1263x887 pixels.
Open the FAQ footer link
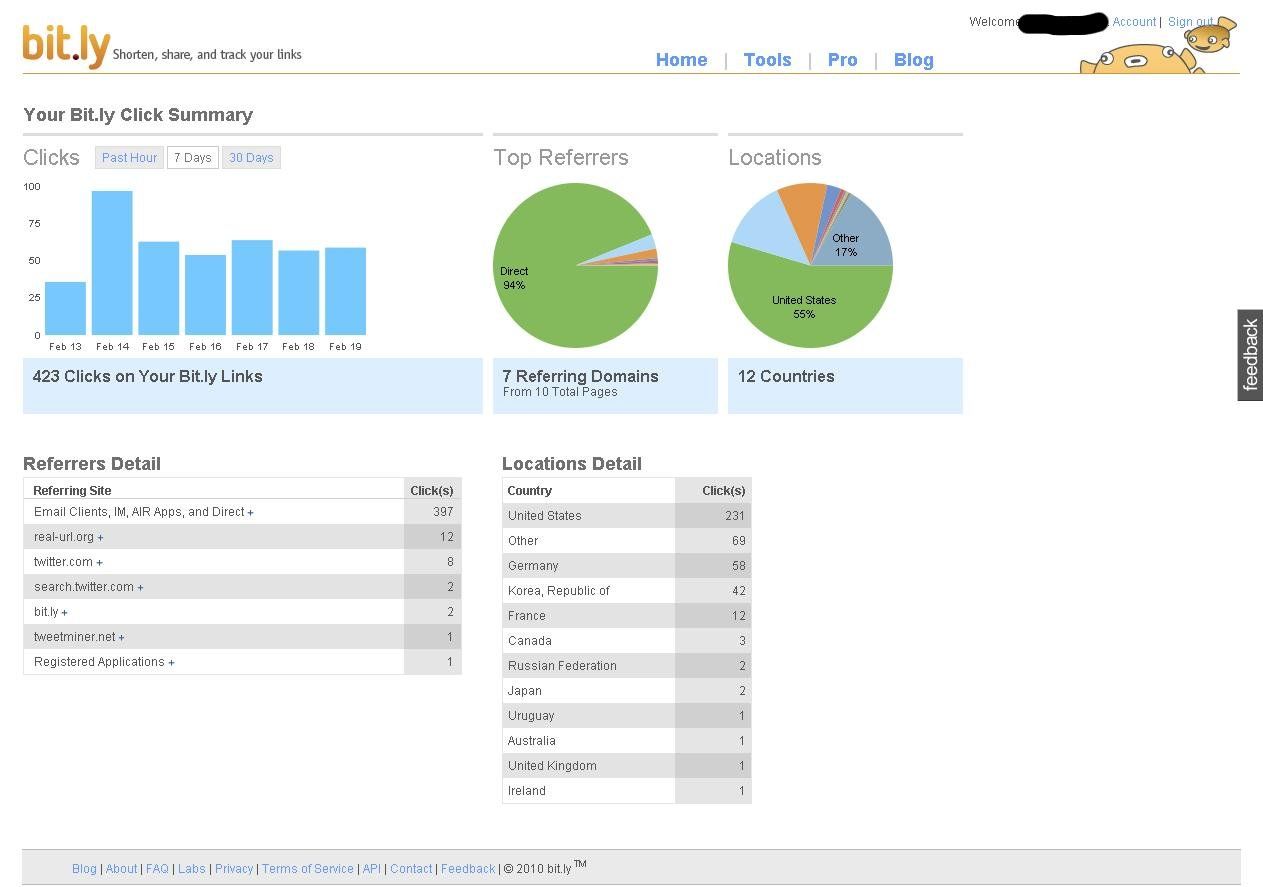[157, 869]
